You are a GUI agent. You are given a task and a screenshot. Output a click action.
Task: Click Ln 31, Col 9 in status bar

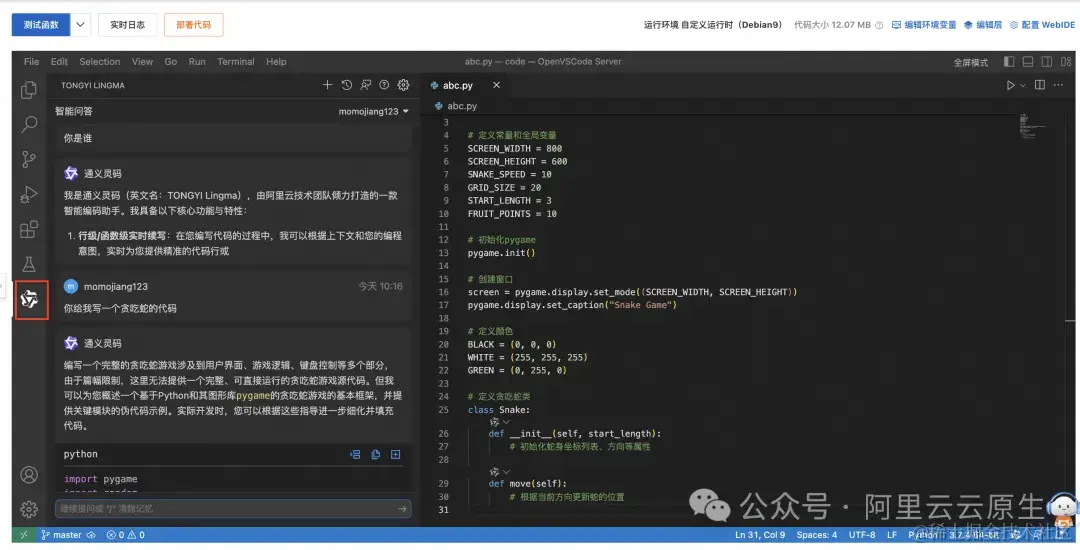760,535
